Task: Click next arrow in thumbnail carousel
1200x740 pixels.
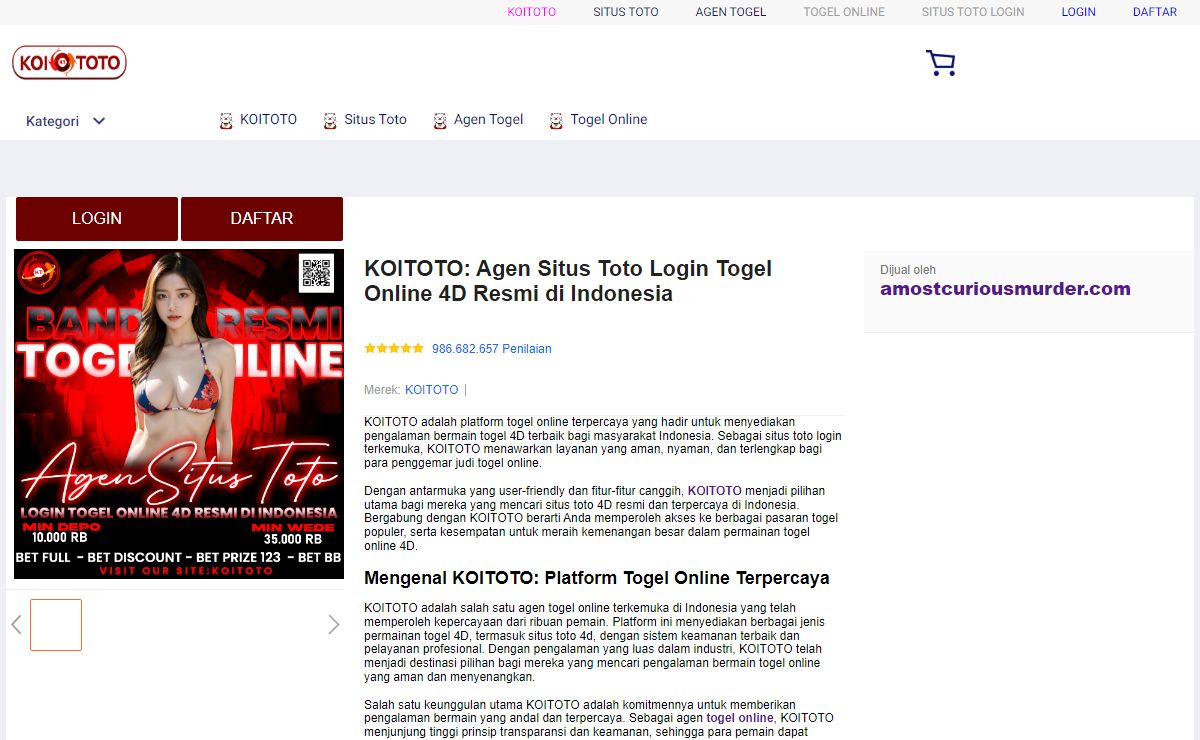Action: point(334,625)
